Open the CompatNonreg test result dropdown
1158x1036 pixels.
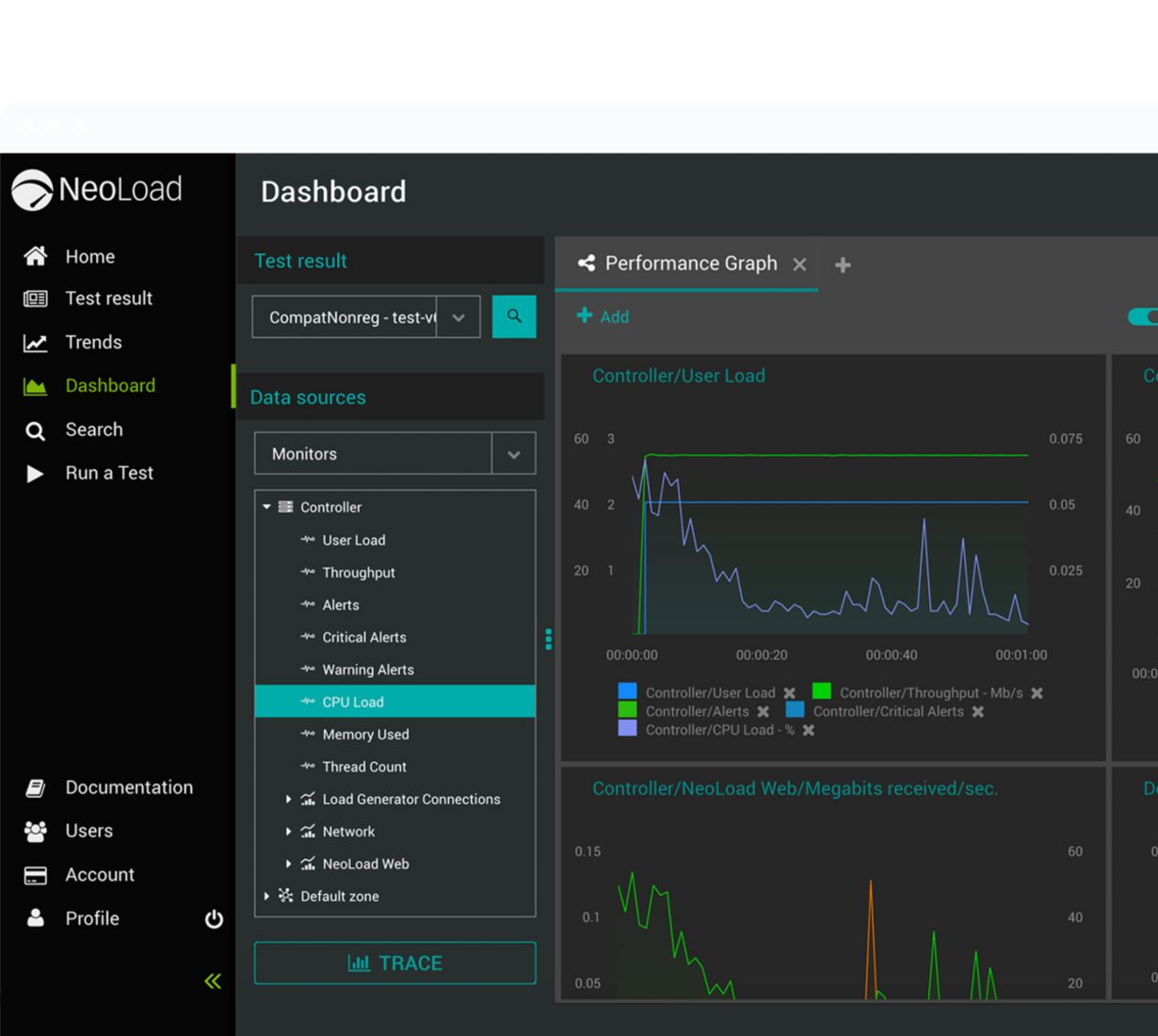458,317
